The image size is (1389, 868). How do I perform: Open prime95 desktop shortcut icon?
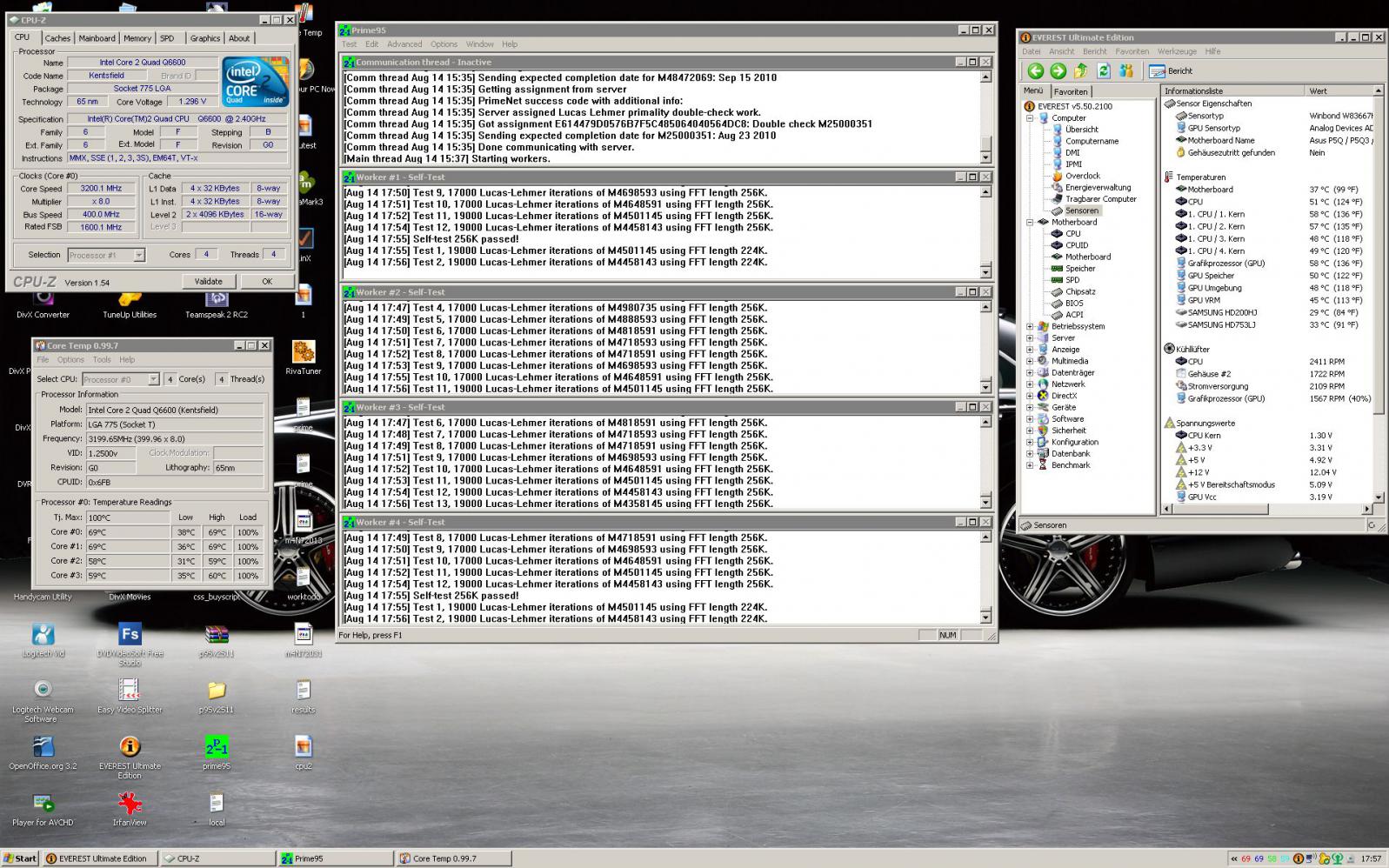coord(217,753)
